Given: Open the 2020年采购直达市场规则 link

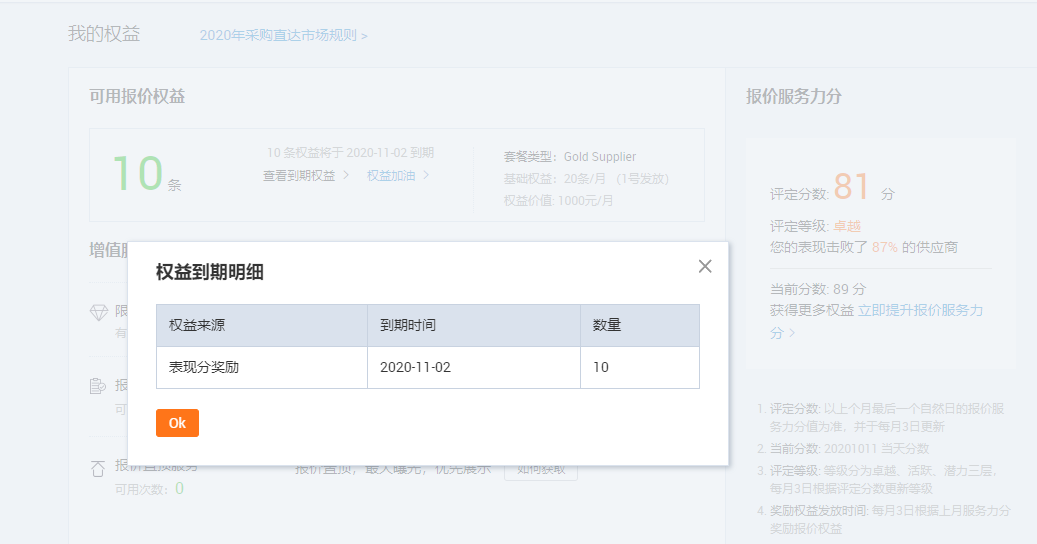Looking at the screenshot, I should click(283, 35).
